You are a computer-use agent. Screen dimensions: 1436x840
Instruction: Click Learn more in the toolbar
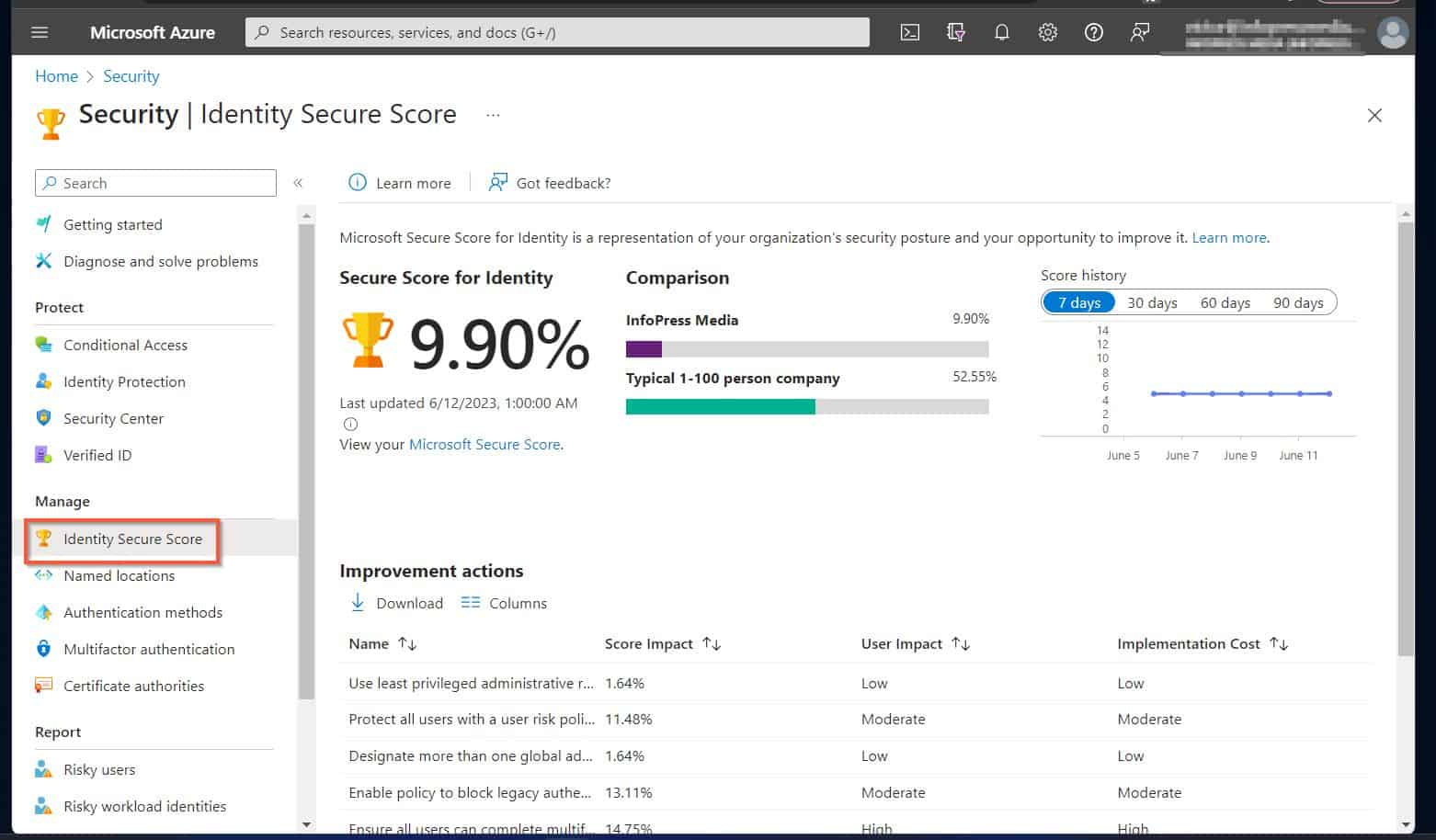(400, 183)
